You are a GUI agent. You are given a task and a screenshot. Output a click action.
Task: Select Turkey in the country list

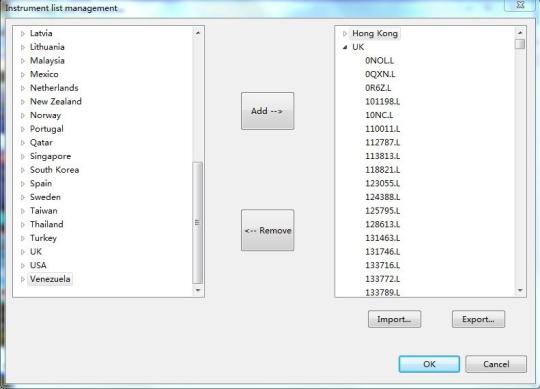pyautogui.click(x=43, y=238)
